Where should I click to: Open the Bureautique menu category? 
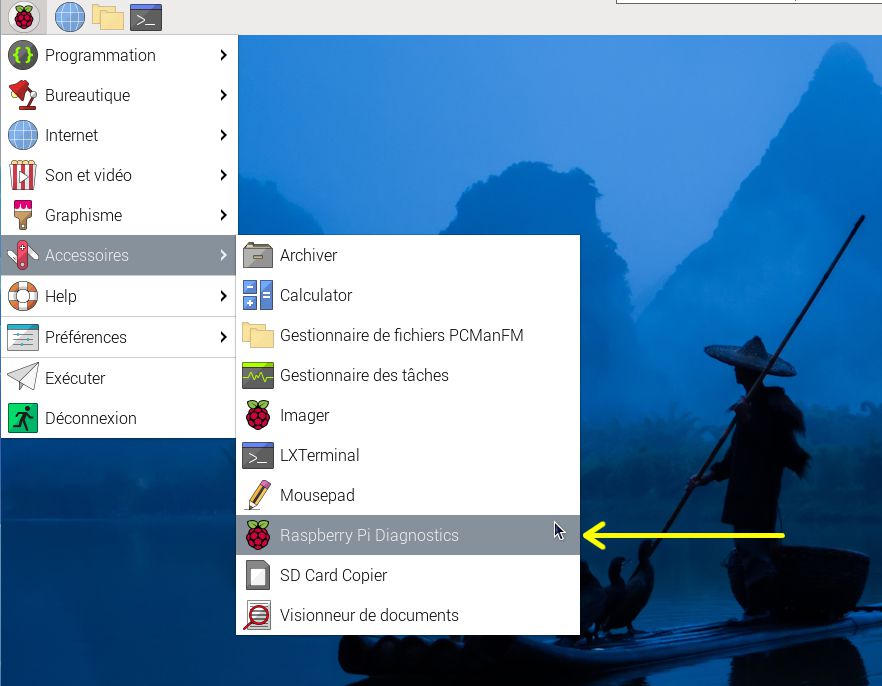tap(118, 95)
